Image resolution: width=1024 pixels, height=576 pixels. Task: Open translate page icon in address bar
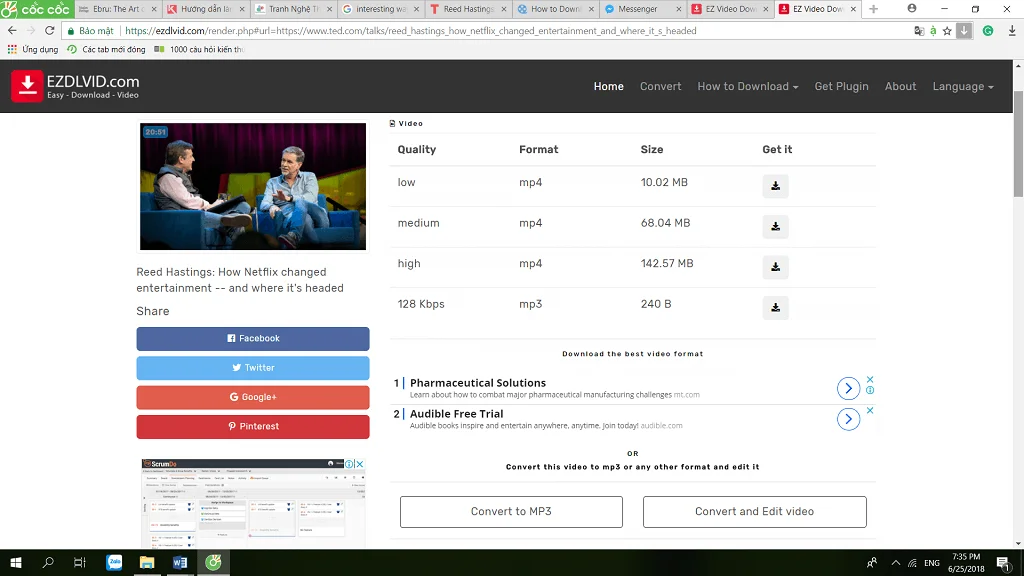coord(919,31)
